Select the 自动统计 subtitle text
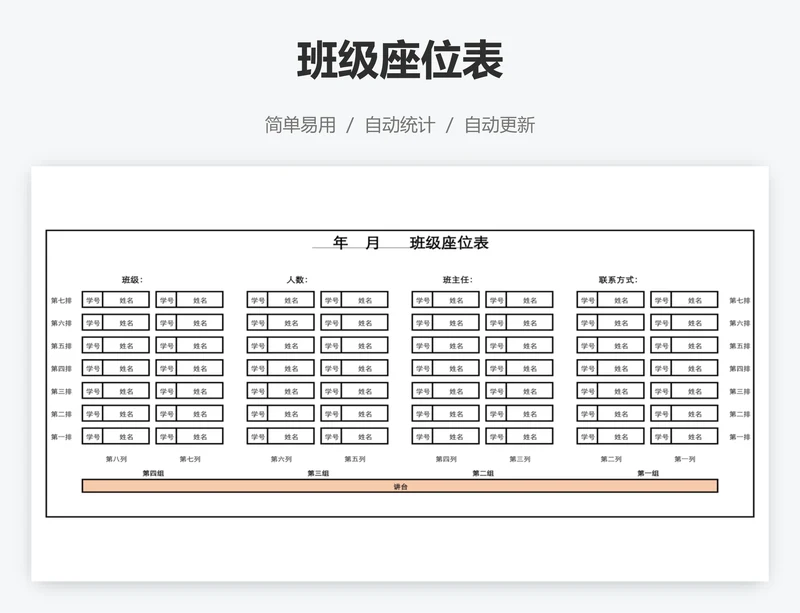The height and width of the screenshot is (613, 800). click(x=400, y=125)
